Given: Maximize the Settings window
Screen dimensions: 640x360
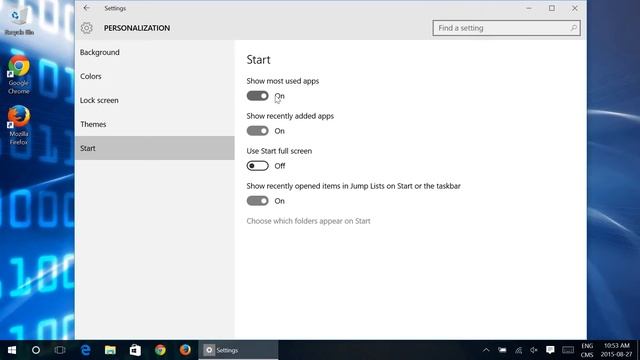Looking at the screenshot, I should 552,8.
